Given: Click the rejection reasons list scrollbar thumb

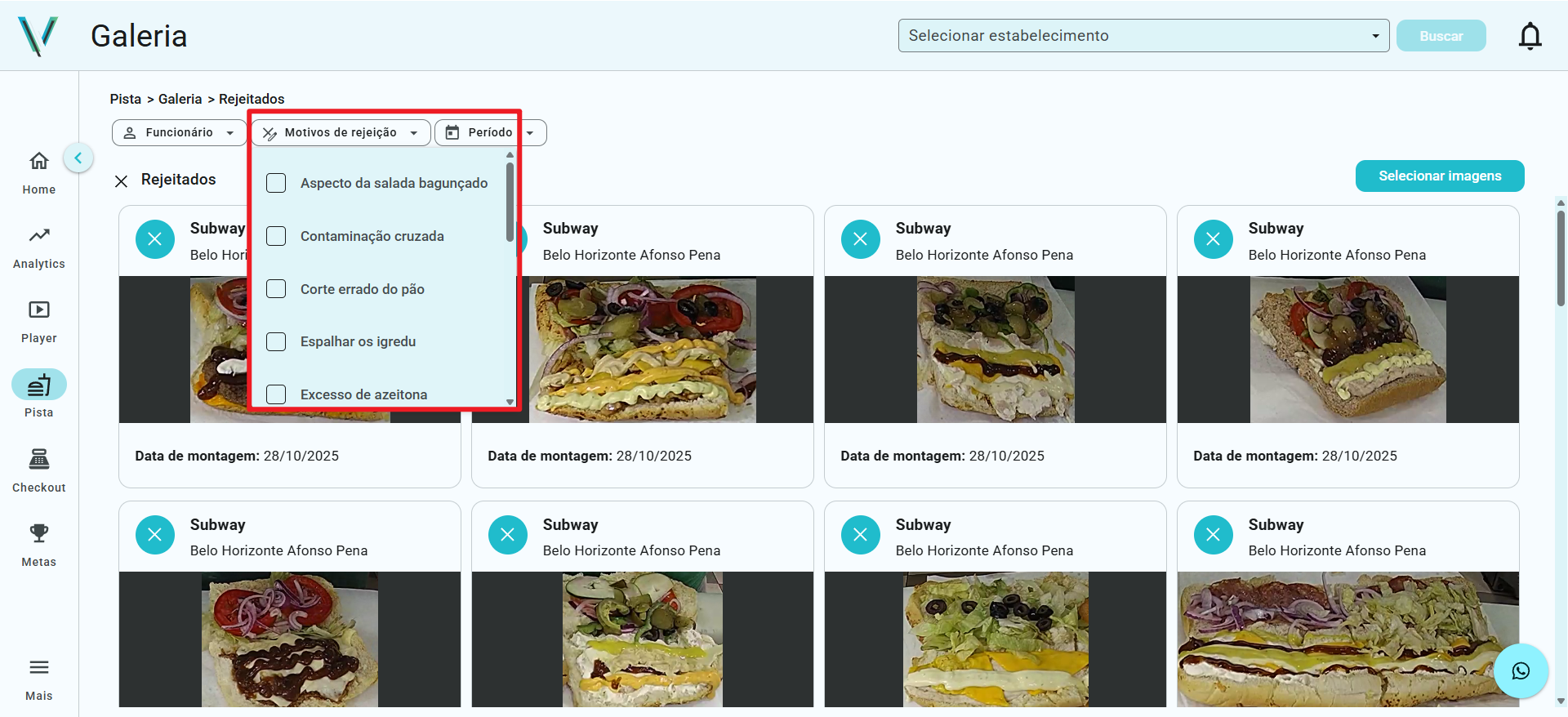Looking at the screenshot, I should tap(510, 202).
